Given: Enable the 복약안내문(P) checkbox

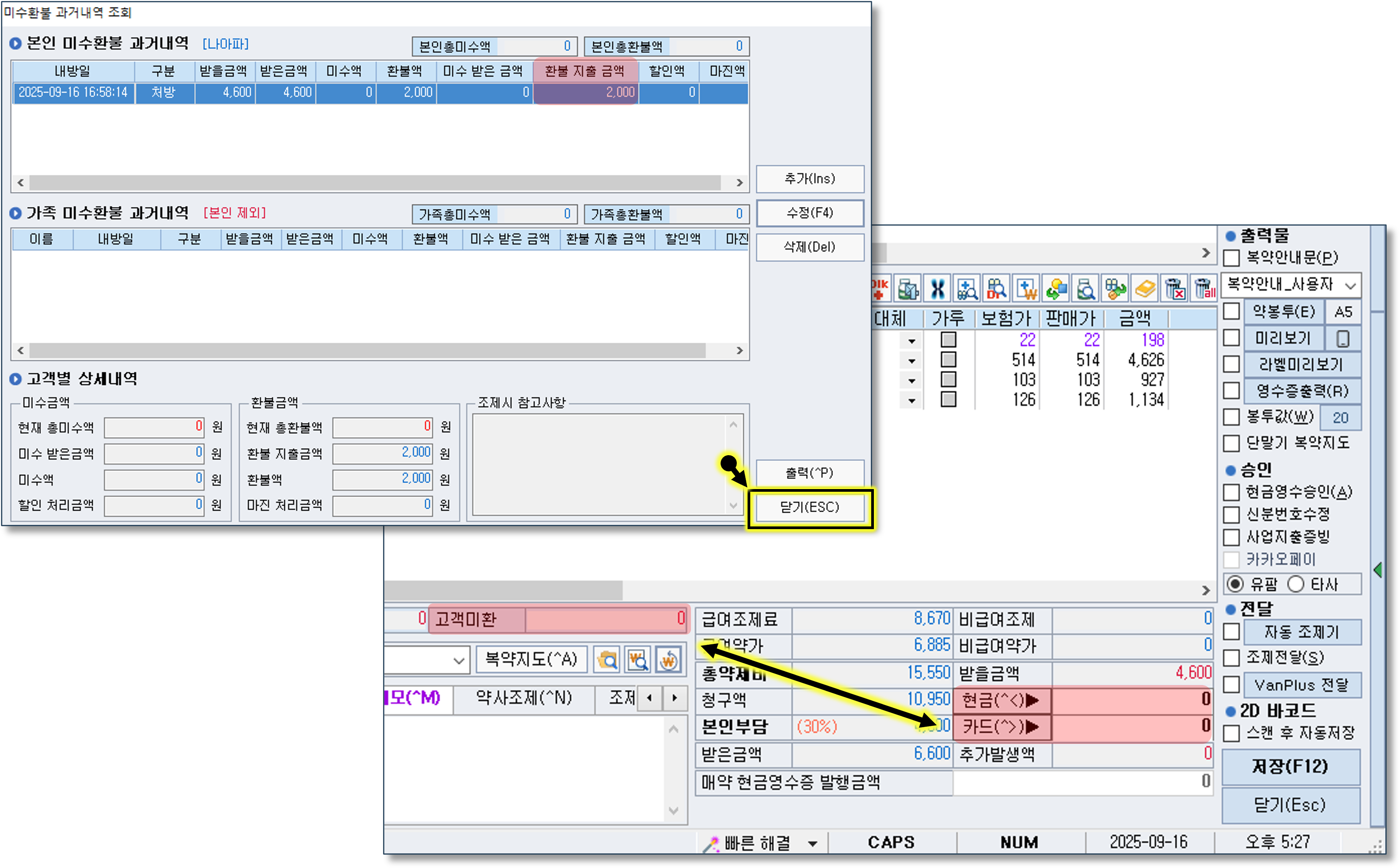Looking at the screenshot, I should (1231, 258).
